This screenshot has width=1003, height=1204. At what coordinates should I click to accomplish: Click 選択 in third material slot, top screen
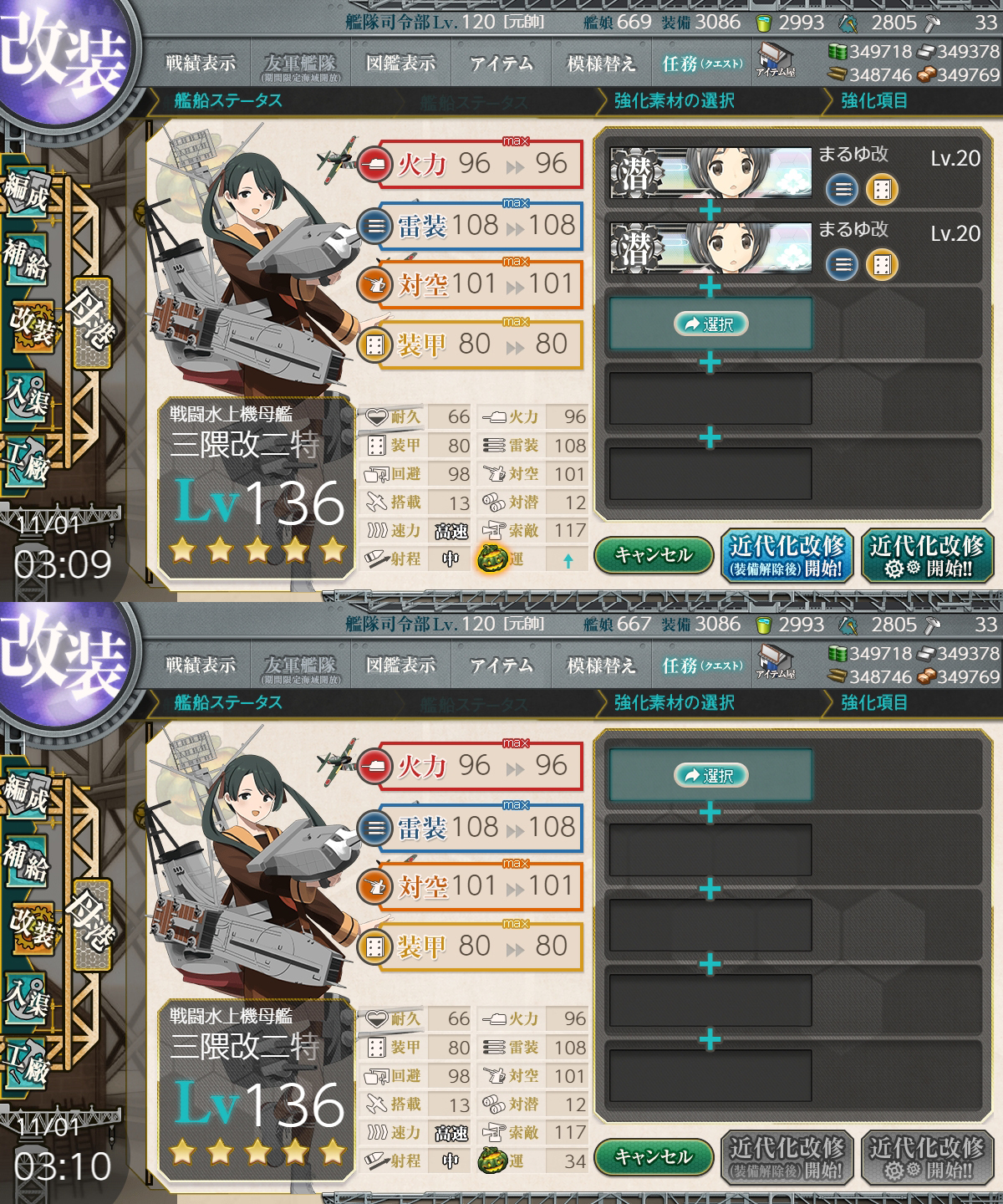[710, 324]
